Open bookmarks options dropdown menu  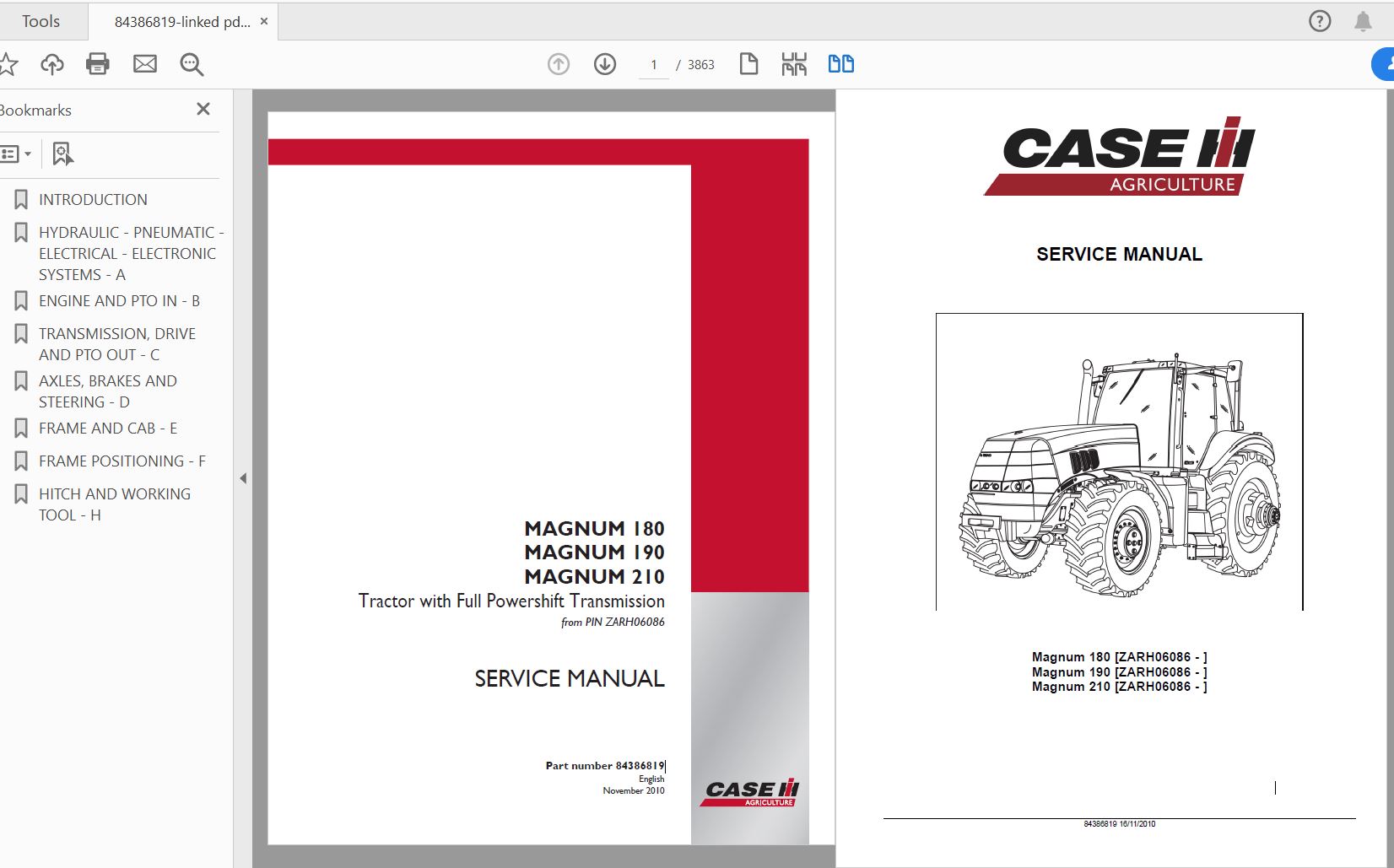point(16,154)
